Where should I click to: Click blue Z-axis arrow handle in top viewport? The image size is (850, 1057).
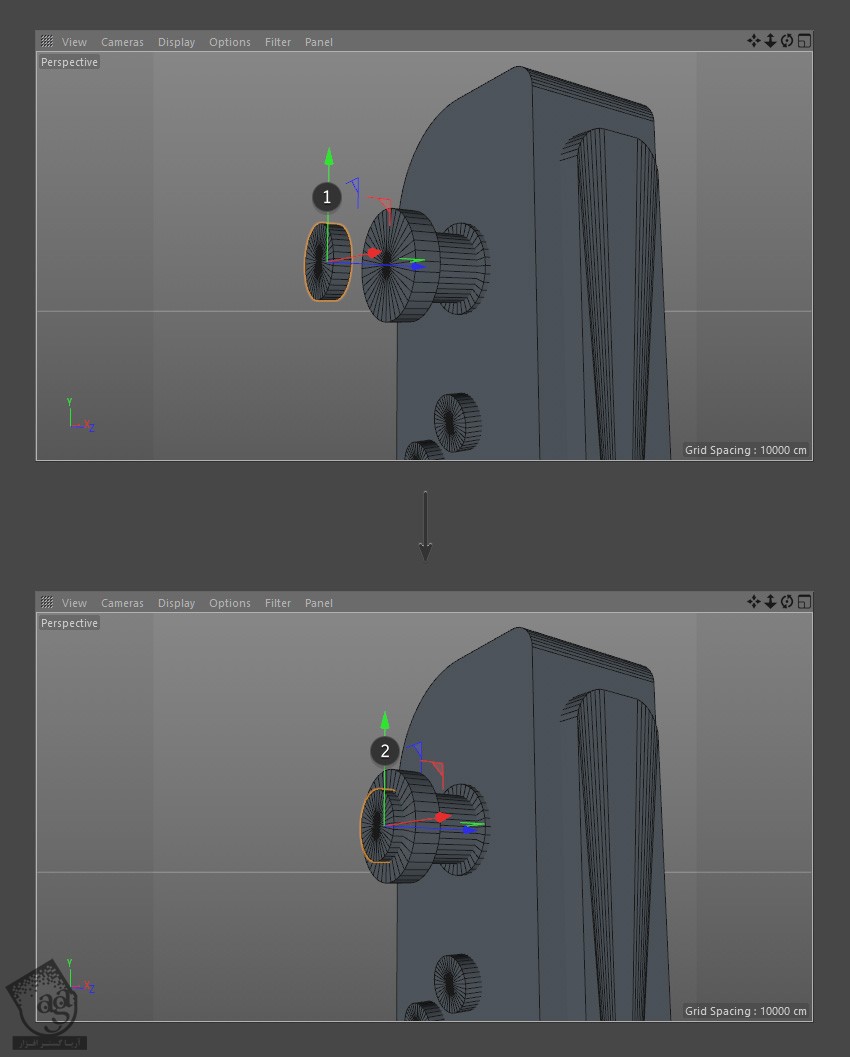click(x=418, y=266)
